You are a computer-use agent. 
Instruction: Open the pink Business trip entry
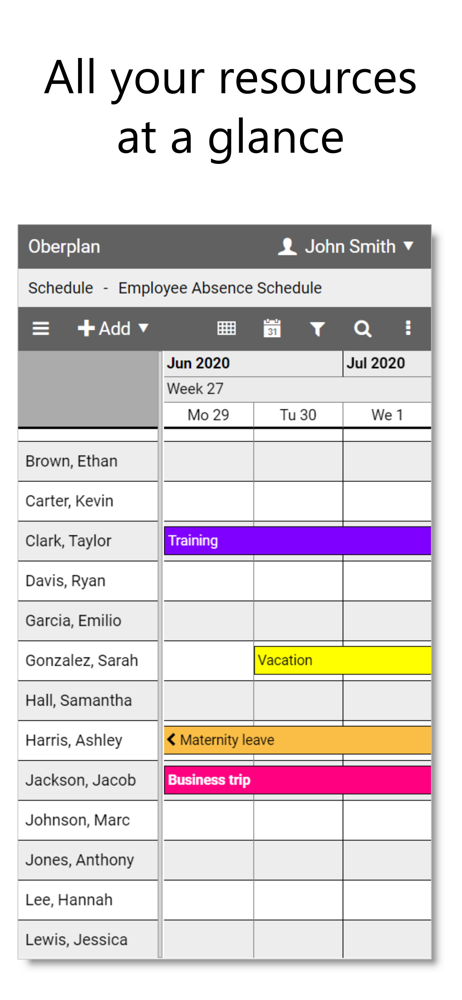point(297,780)
